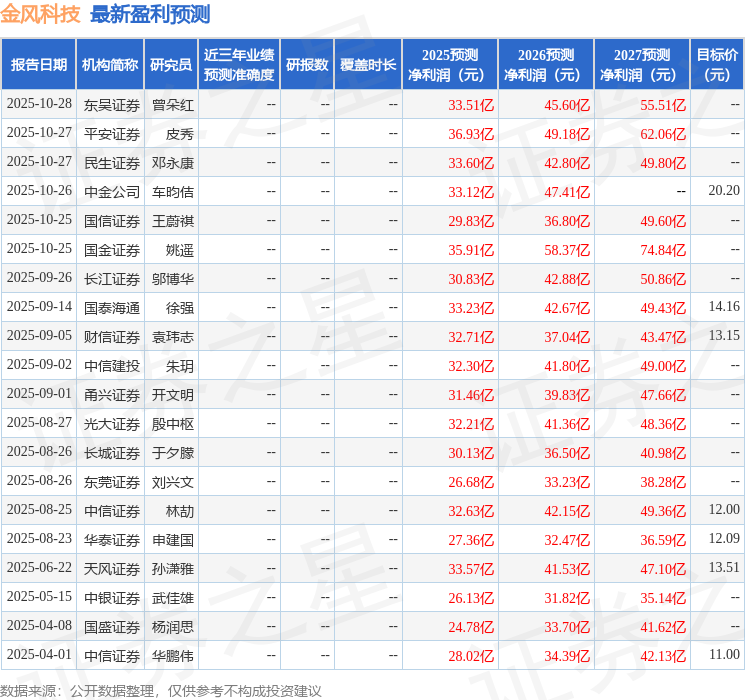Click the 金风科技 stock name title
745x700 pixels.
[41, 14]
